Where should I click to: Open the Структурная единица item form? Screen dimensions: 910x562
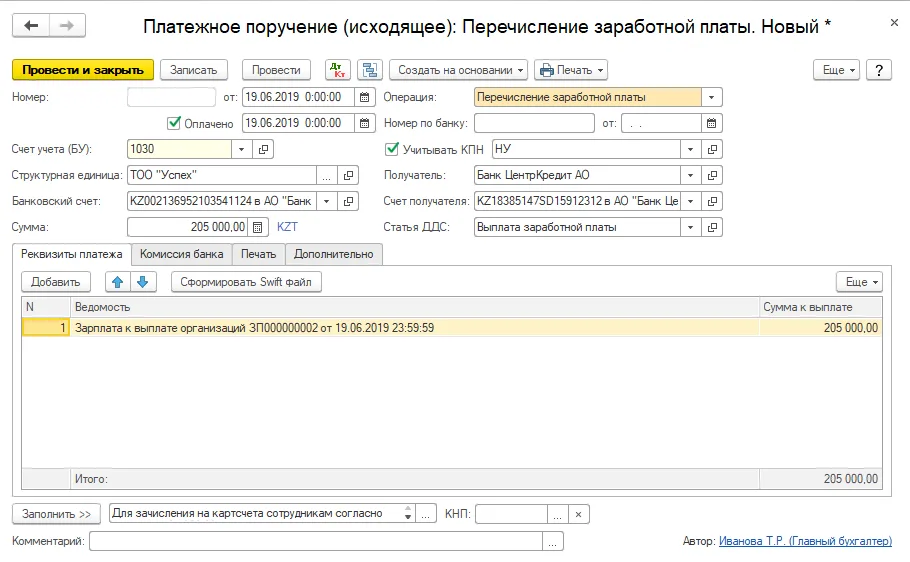348,175
